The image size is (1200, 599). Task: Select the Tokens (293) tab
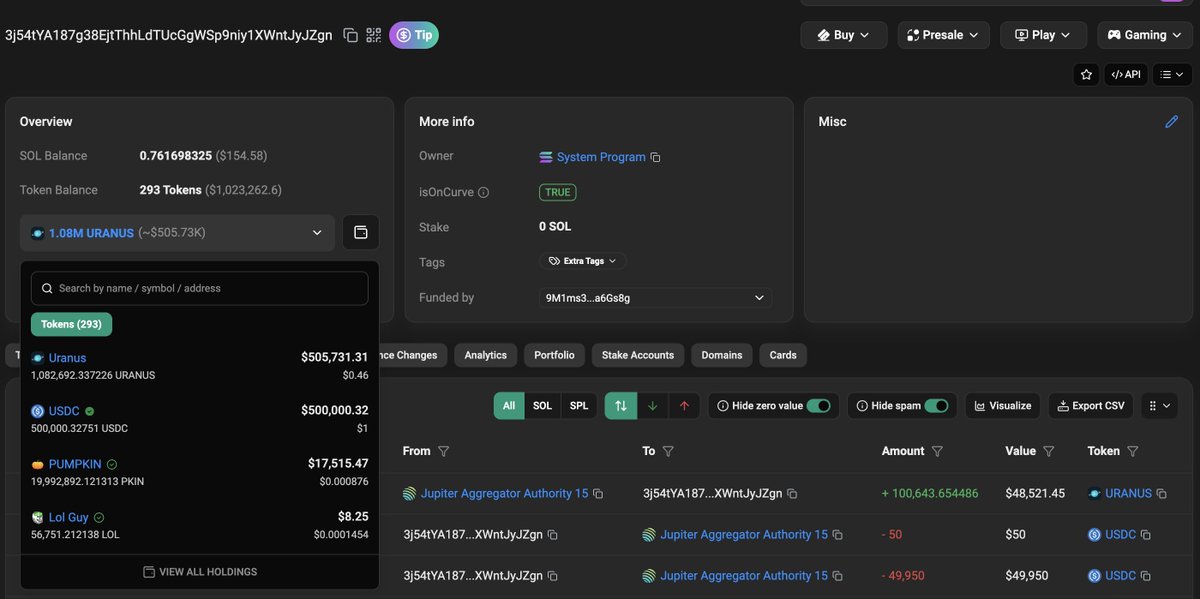(71, 324)
